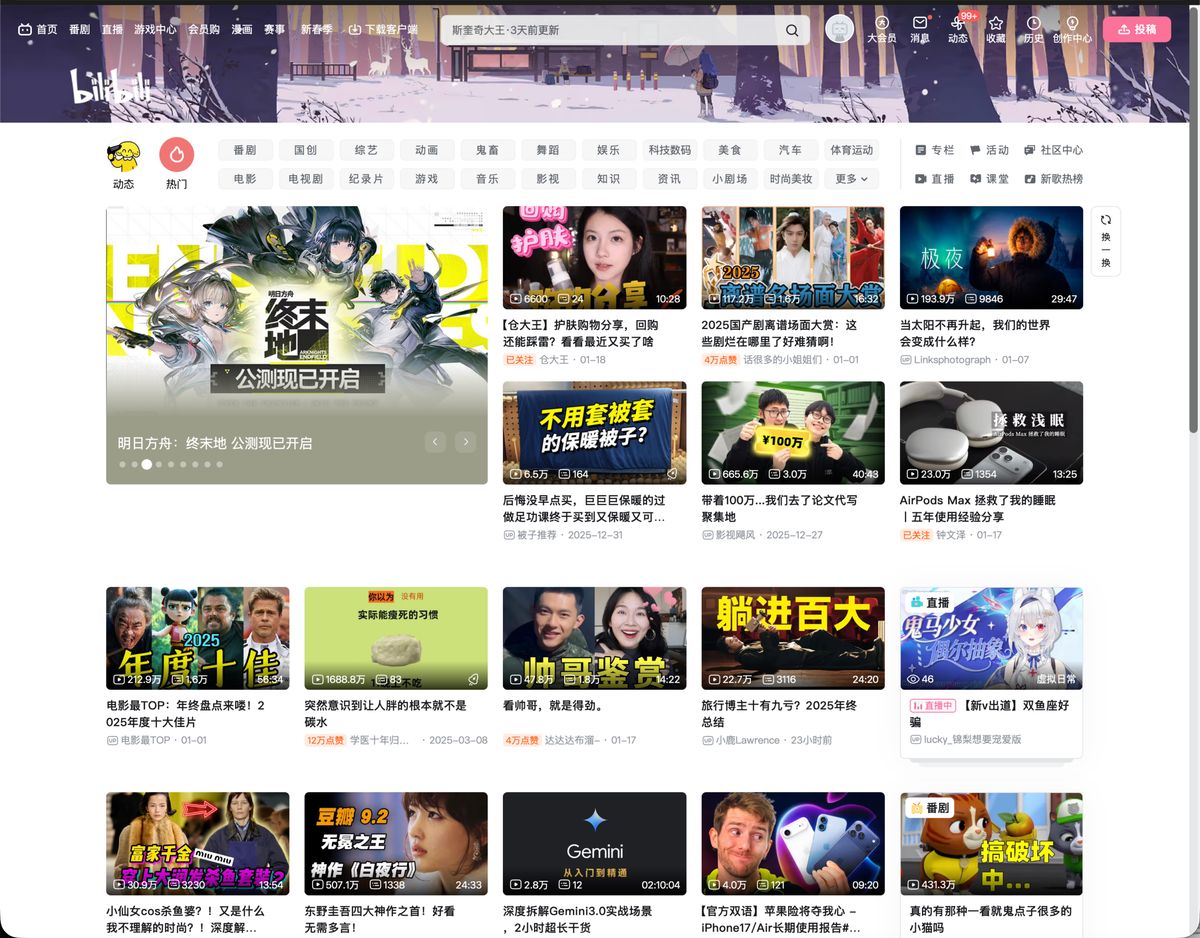Click the search magnifier icon

pyautogui.click(x=792, y=30)
